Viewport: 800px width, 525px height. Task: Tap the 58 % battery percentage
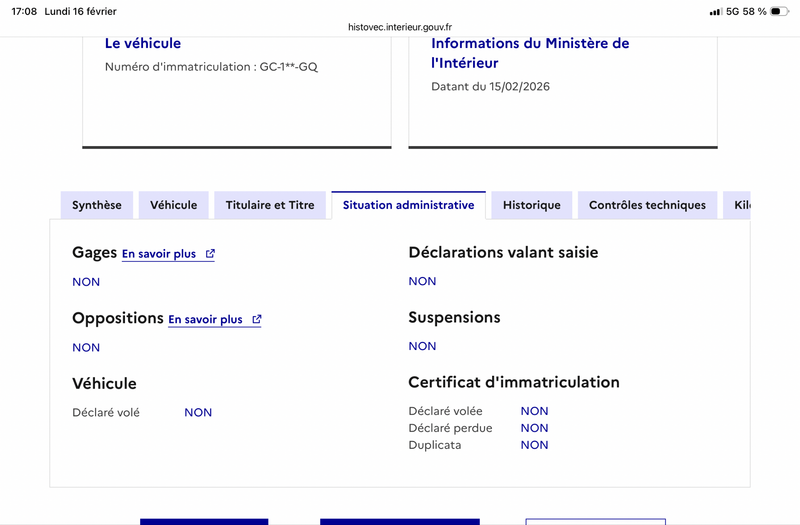(x=755, y=11)
